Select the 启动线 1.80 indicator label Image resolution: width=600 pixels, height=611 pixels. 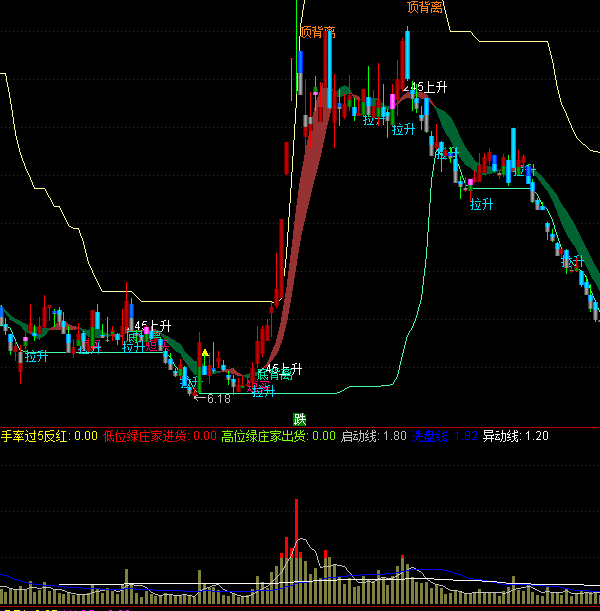[373, 436]
